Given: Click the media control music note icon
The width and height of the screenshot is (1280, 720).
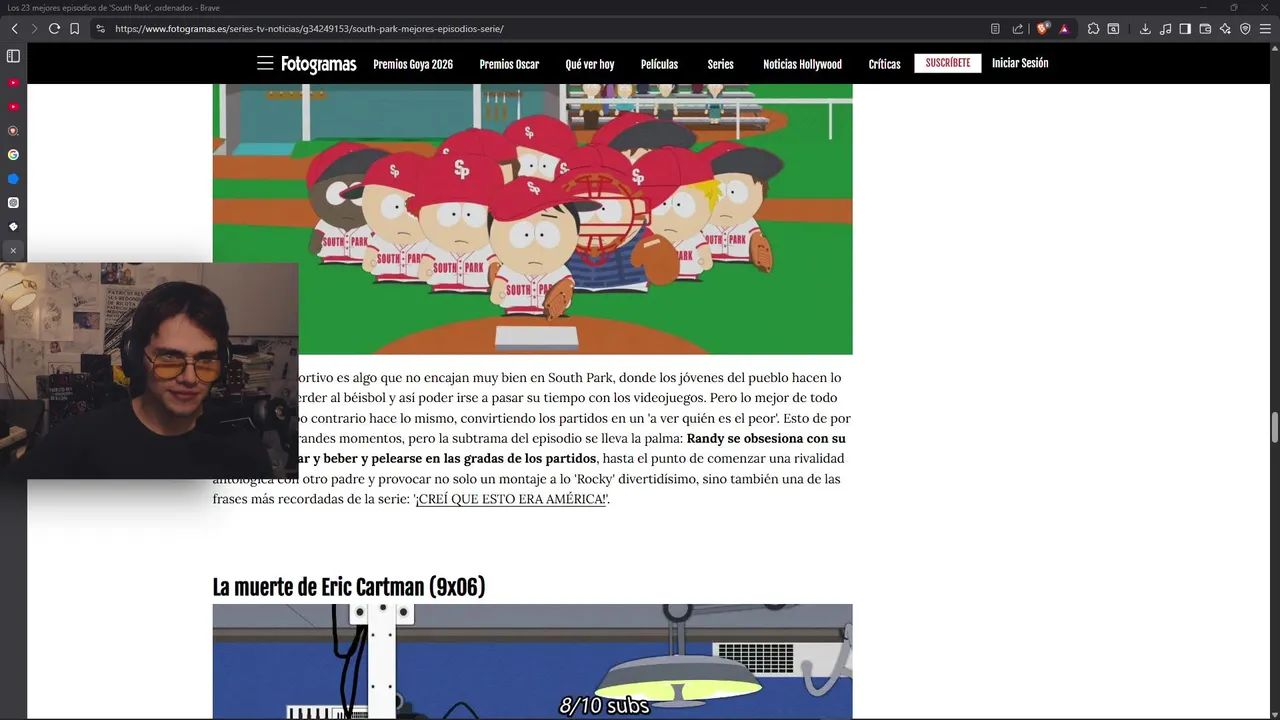Looking at the screenshot, I should [1165, 29].
